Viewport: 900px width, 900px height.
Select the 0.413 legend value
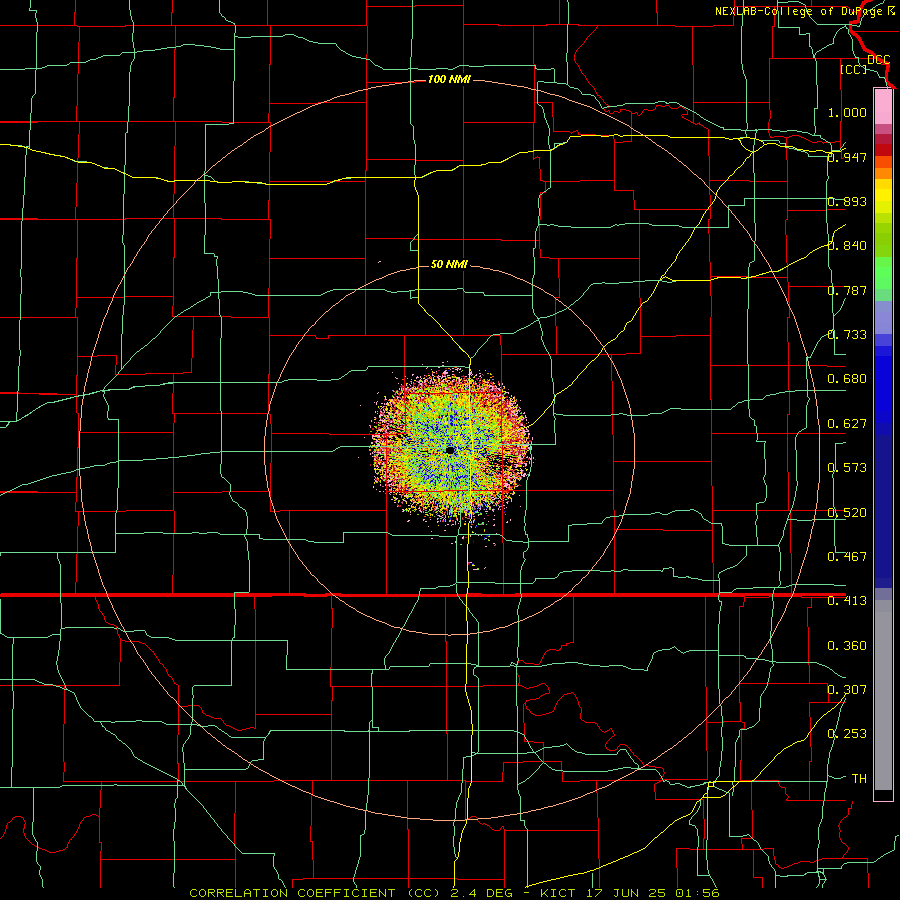pyautogui.click(x=847, y=601)
